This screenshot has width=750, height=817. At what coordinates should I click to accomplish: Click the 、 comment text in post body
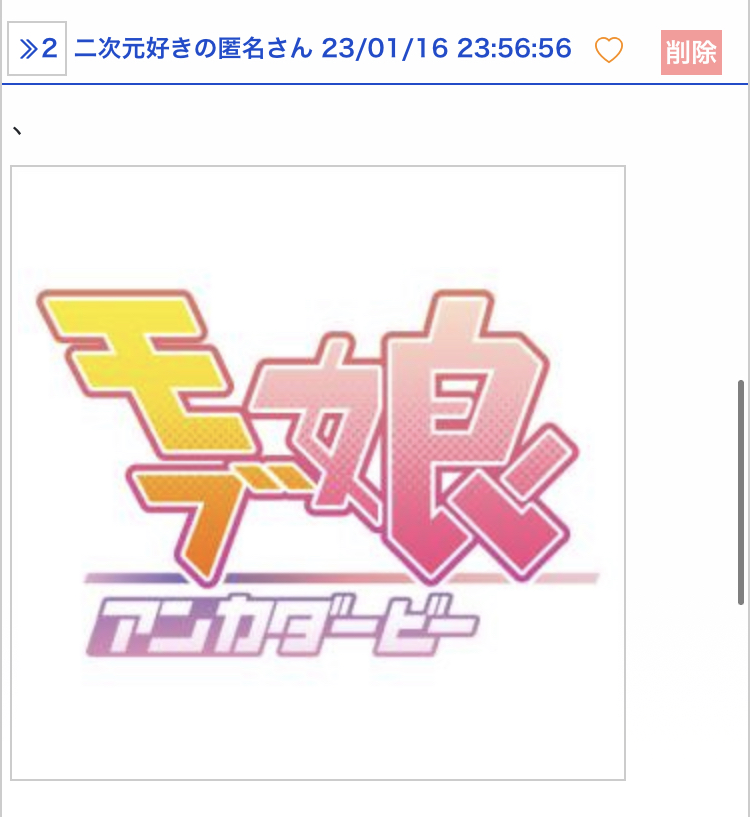[17, 130]
